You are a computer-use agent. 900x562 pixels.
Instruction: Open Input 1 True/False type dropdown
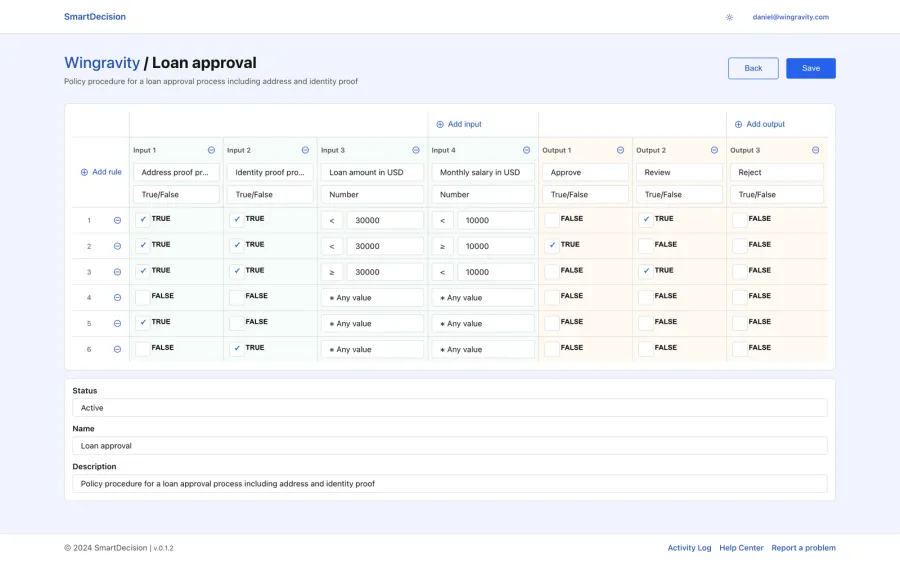tap(176, 195)
